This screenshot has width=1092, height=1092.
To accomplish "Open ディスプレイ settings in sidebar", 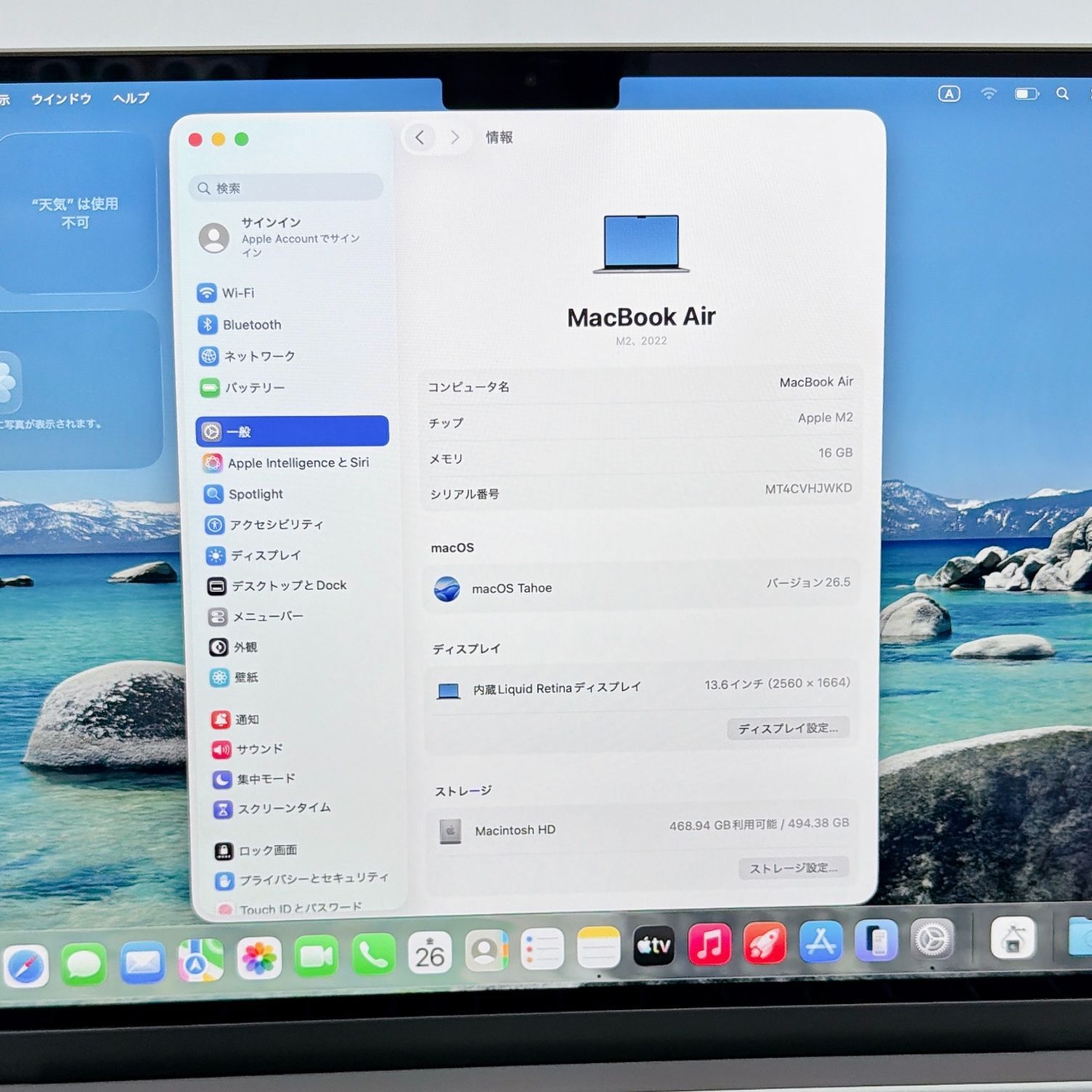I will click(253, 555).
